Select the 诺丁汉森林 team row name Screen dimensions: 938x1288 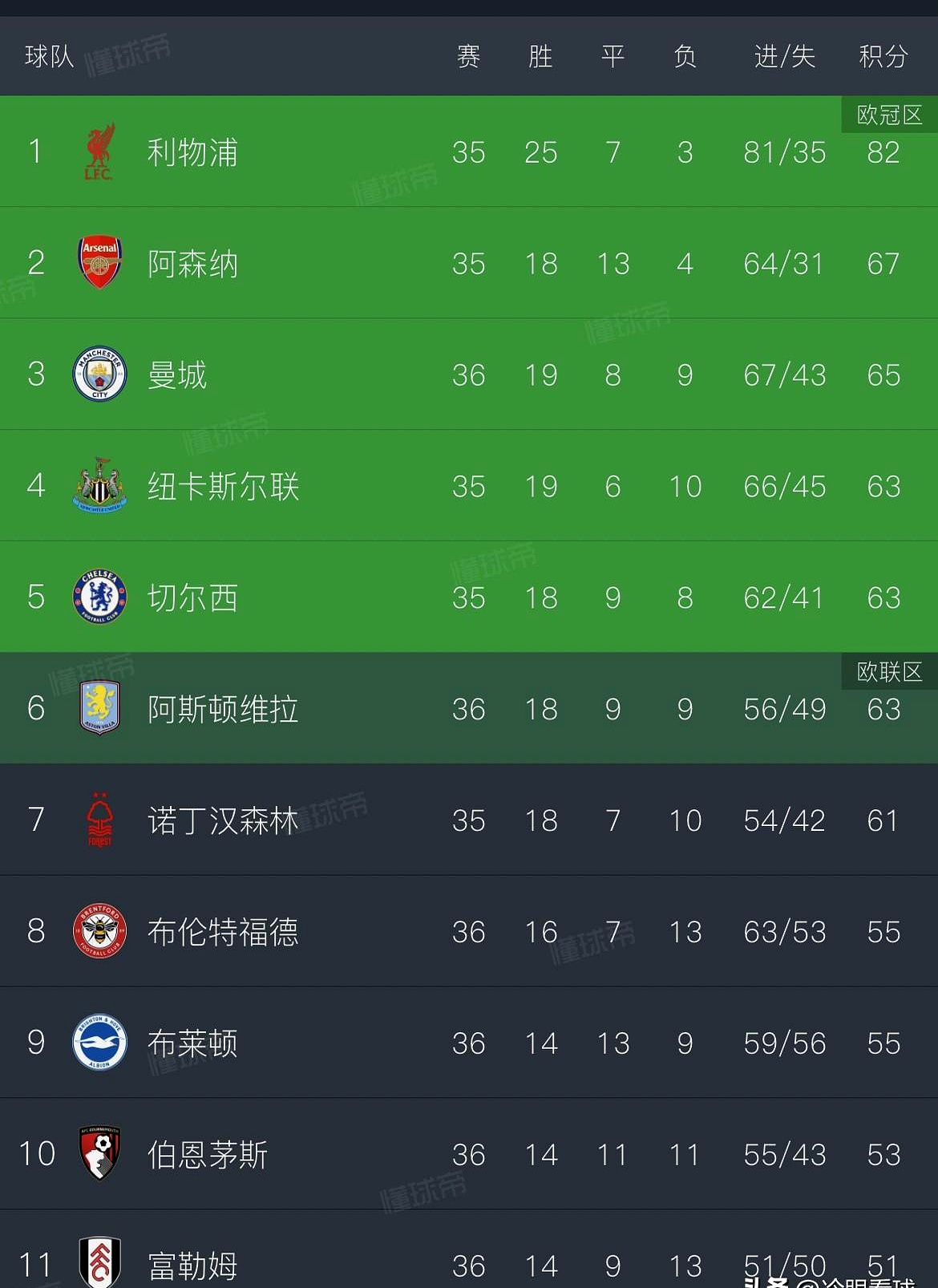223,820
